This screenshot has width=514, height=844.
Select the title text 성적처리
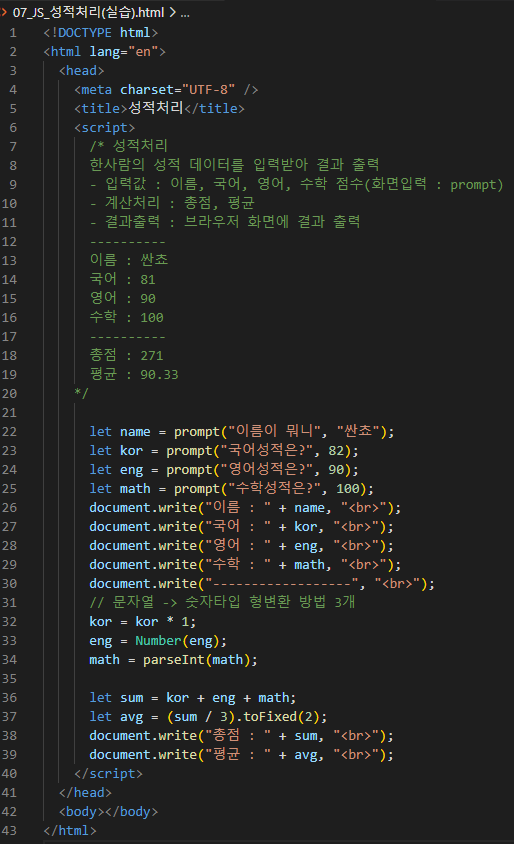coord(156,108)
